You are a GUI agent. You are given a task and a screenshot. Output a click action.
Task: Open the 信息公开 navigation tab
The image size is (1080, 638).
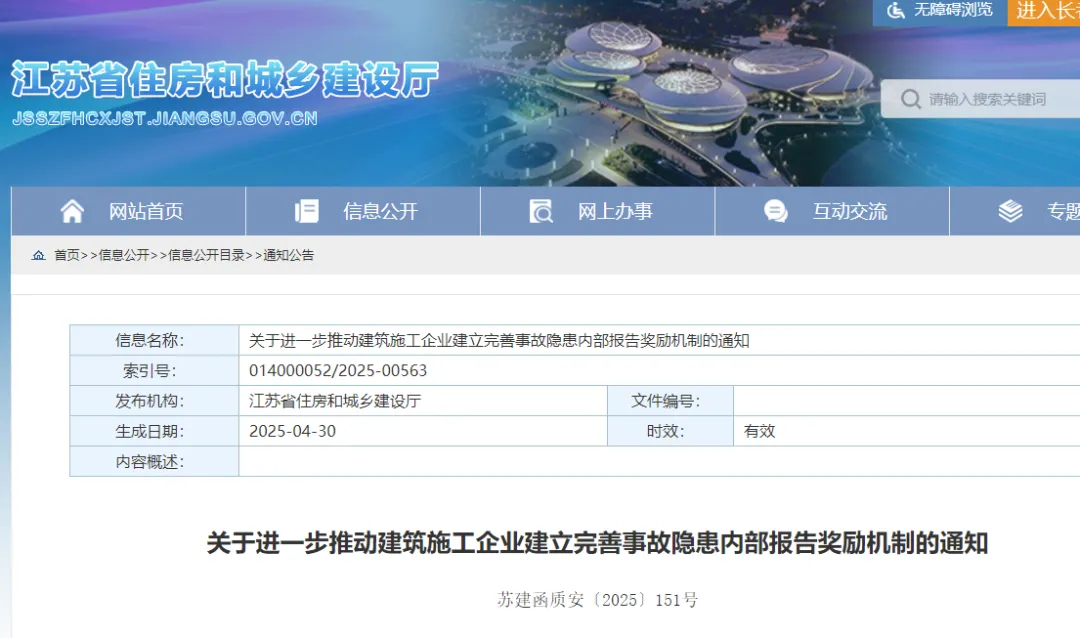pos(363,211)
